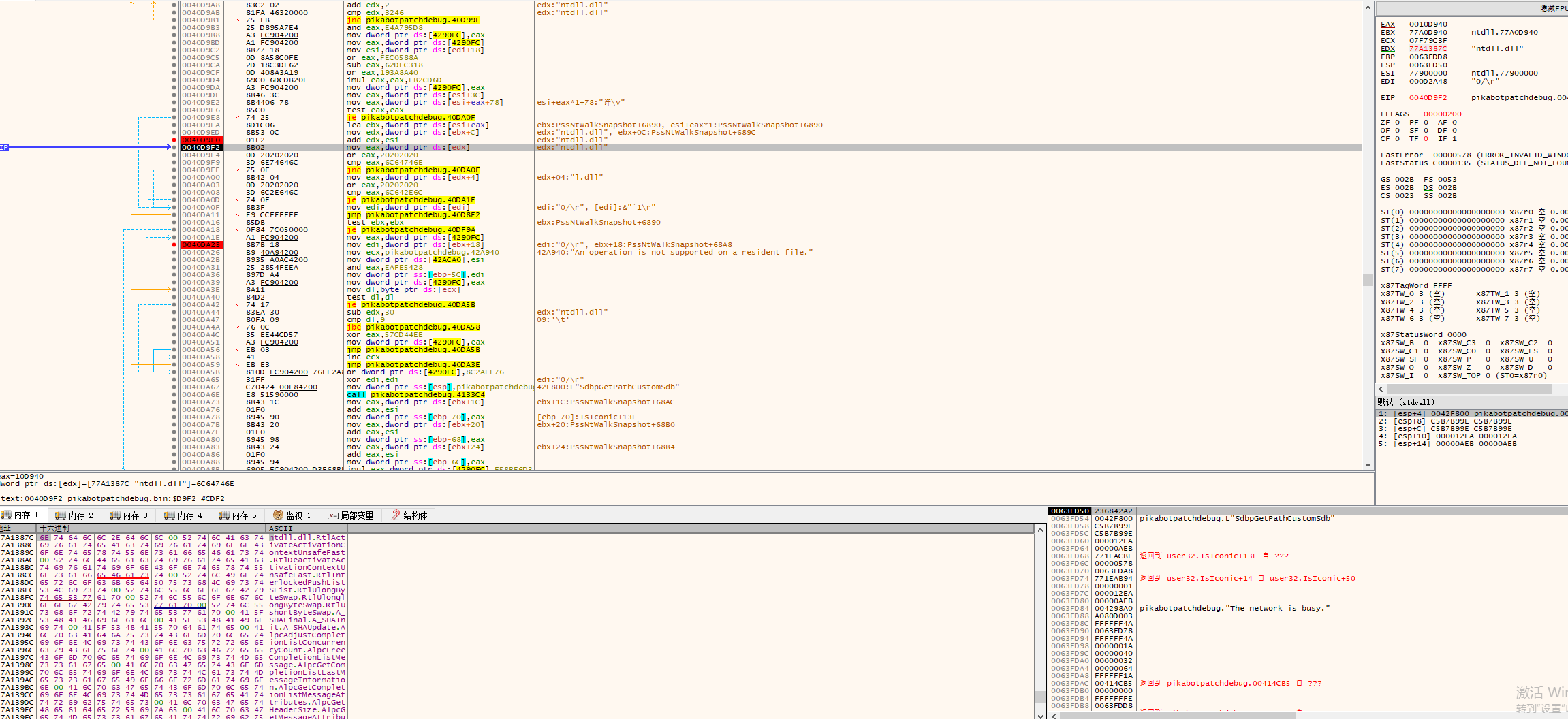
Task: Open the 默认 (stdcall) calling convention dropdown
Action: click(x=1471, y=402)
